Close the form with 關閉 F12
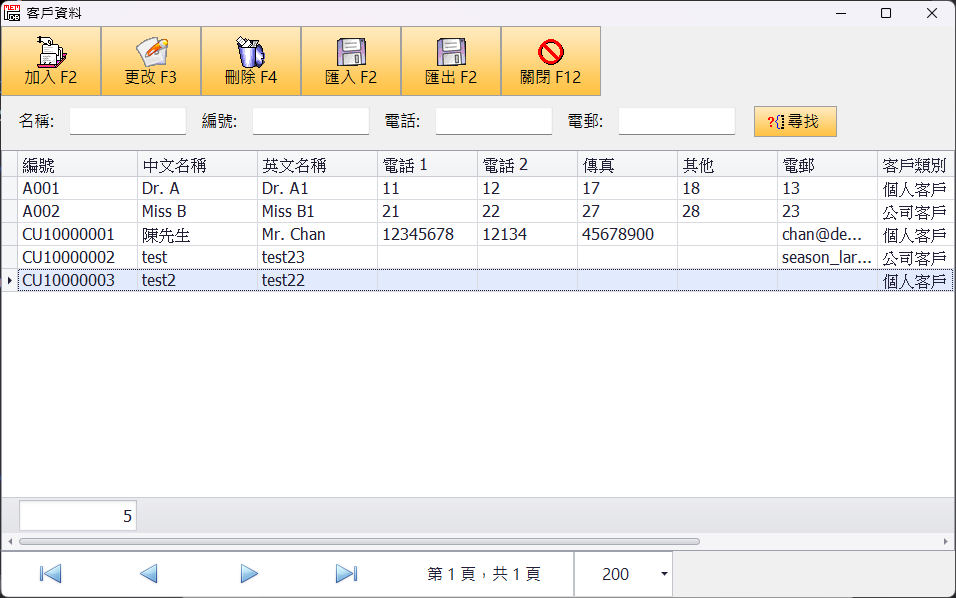 point(551,61)
